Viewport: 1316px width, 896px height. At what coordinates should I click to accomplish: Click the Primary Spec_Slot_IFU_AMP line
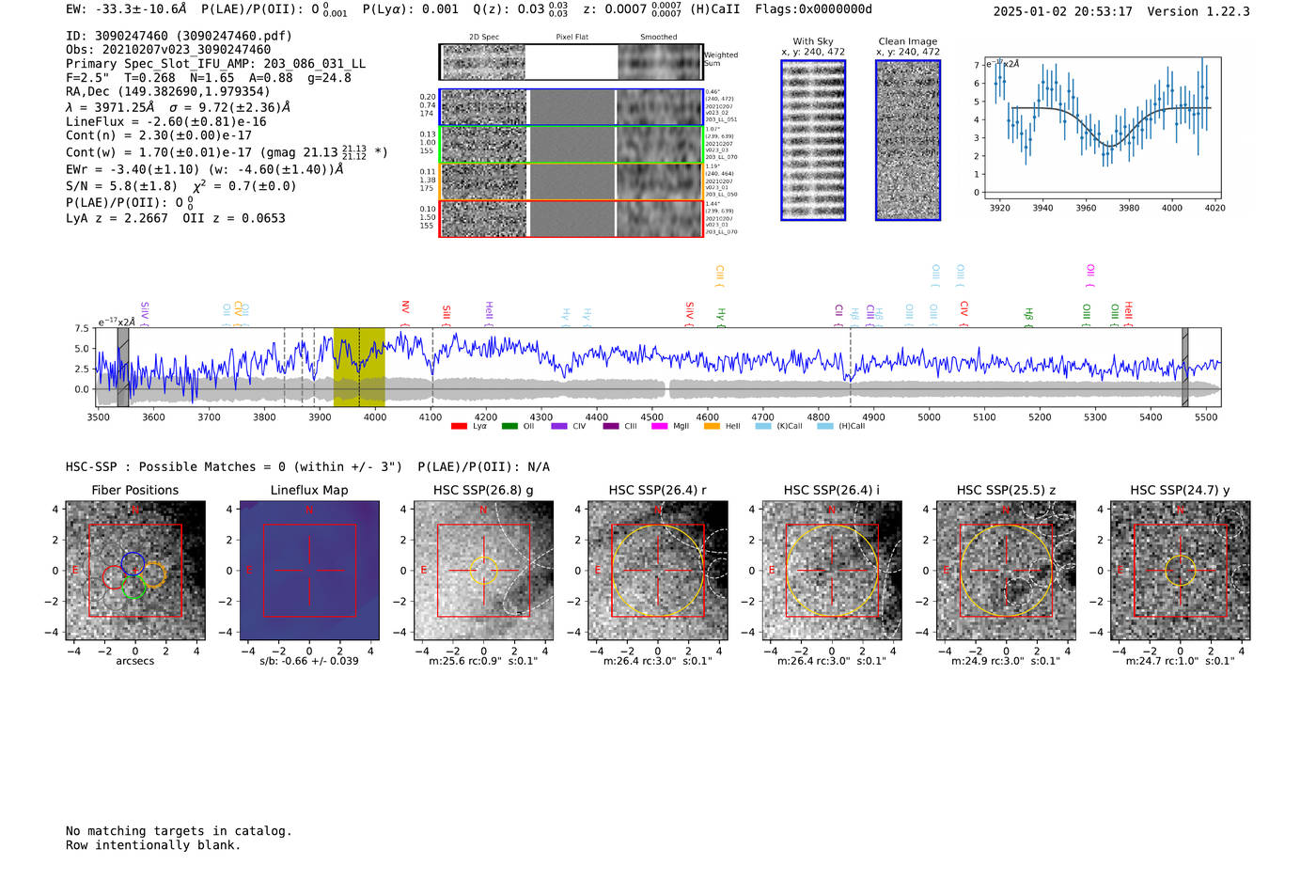[x=215, y=64]
